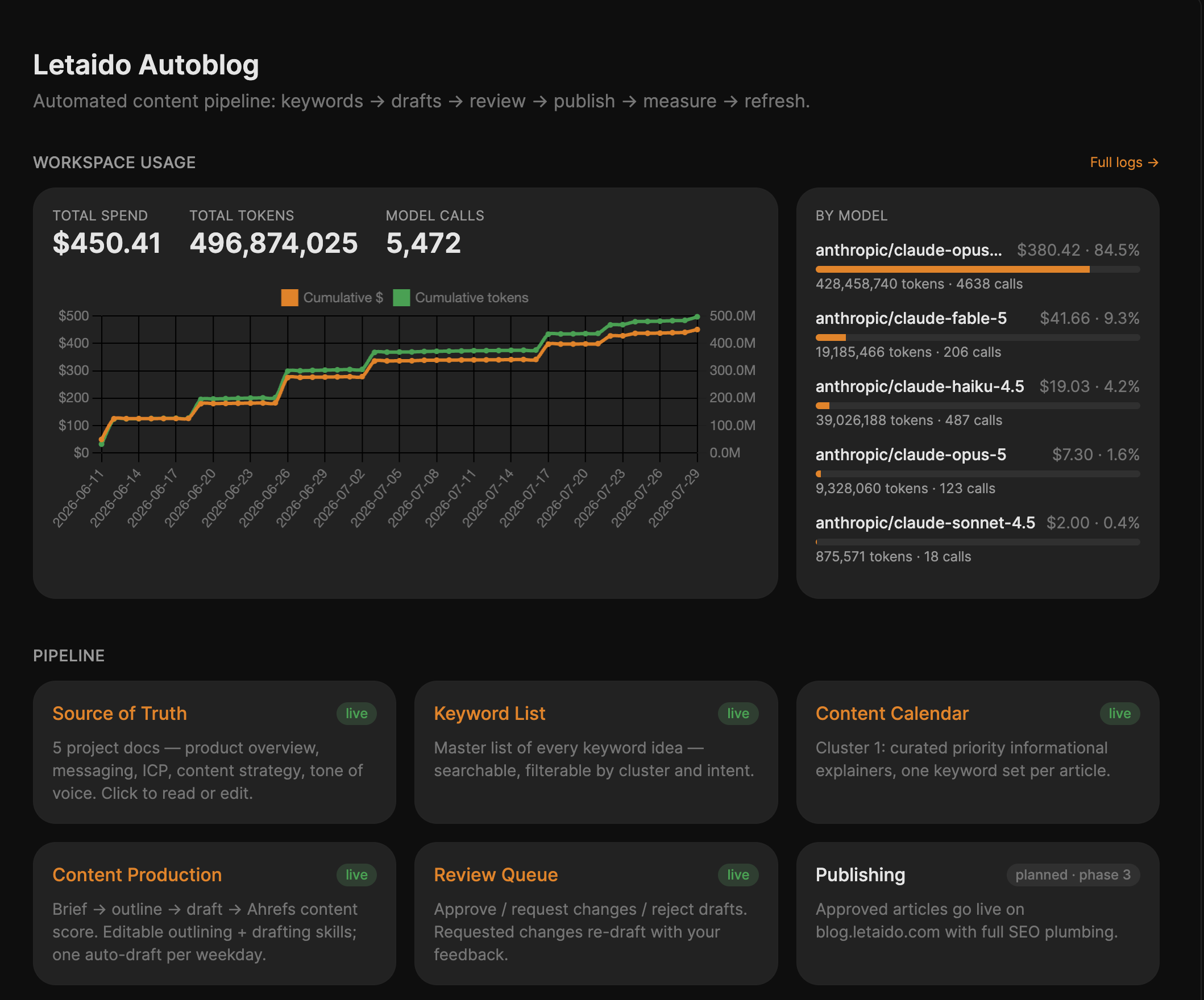Click 39,026,188 tokens · 487 calls text
This screenshot has height=1000, width=1204.
pos(909,420)
